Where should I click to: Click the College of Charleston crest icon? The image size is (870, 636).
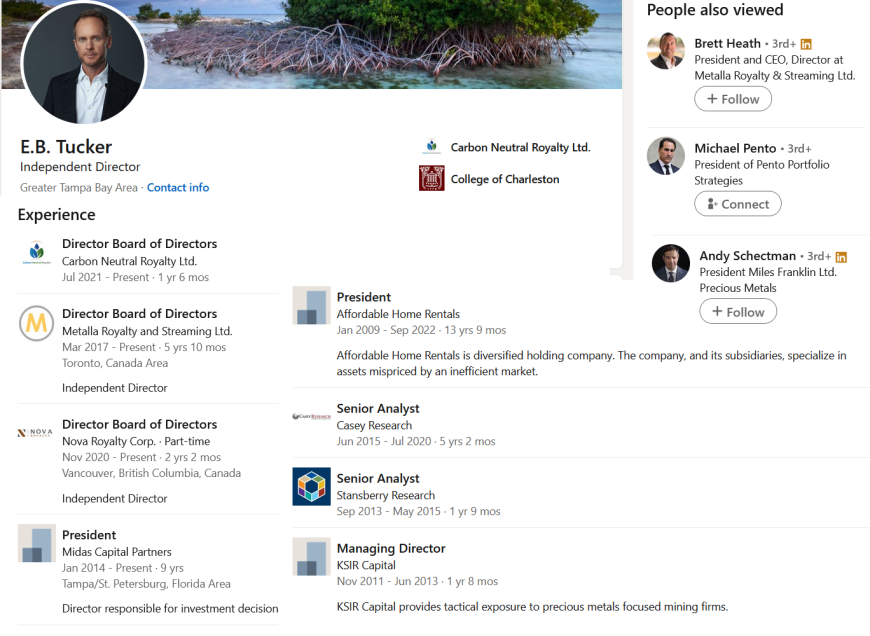(431, 179)
